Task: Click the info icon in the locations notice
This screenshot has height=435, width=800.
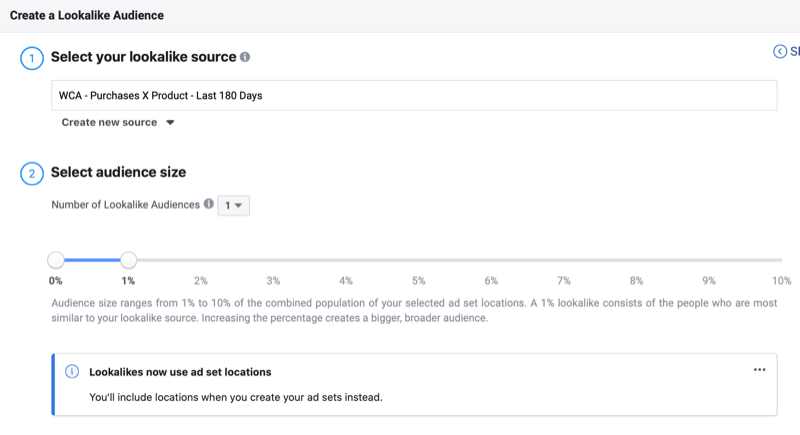Action: [72, 372]
